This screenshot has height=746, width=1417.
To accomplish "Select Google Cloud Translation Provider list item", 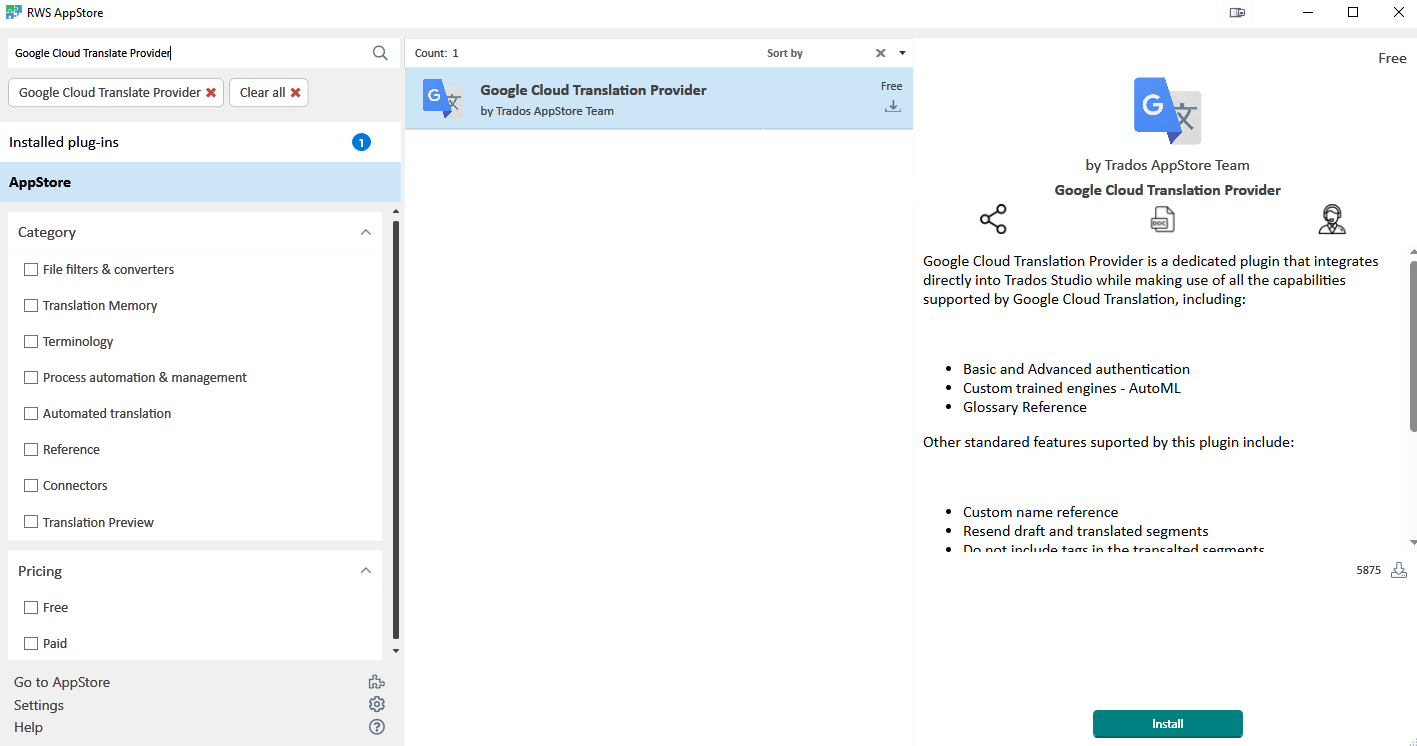I will pyautogui.click(x=659, y=99).
